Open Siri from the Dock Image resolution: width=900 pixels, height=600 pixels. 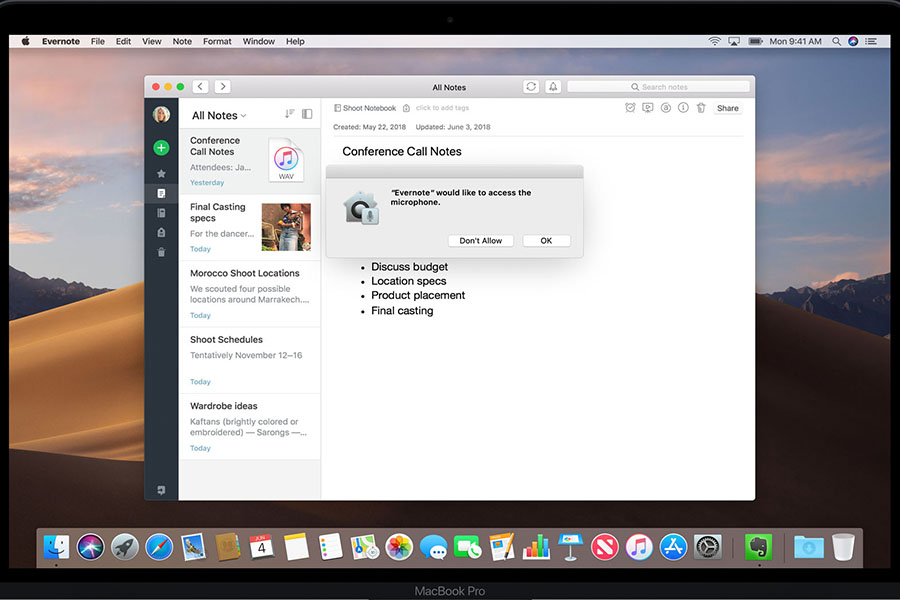[90, 547]
